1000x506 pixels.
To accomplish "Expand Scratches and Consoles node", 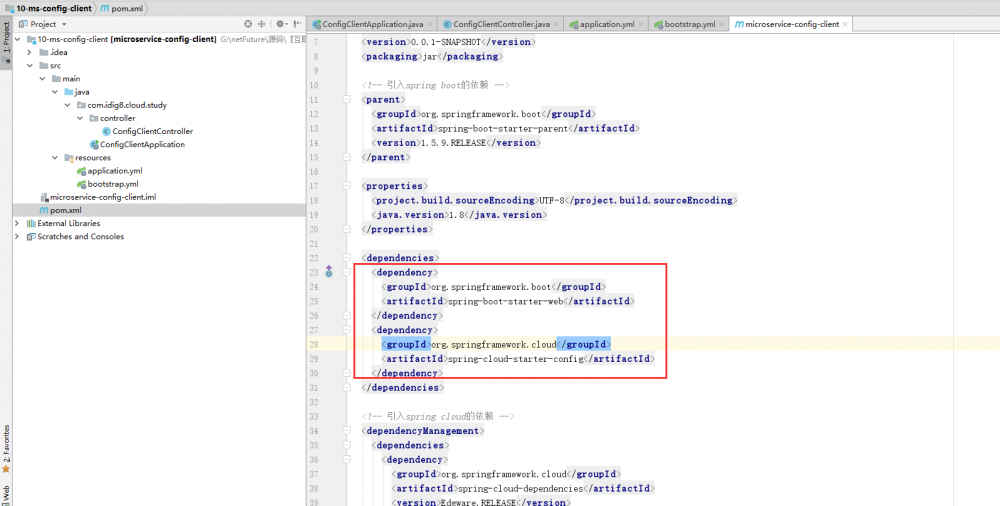I will (x=17, y=237).
